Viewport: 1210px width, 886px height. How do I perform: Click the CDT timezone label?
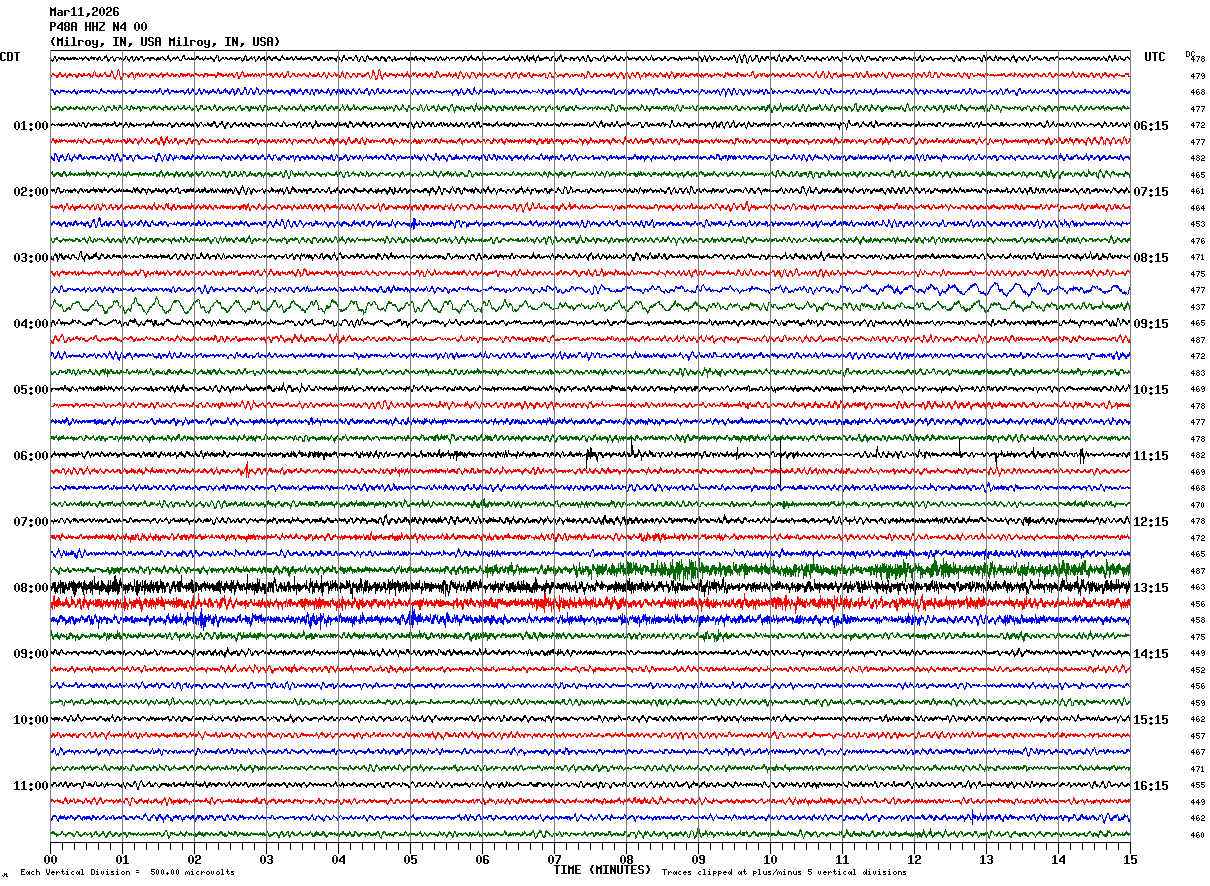coord(10,57)
